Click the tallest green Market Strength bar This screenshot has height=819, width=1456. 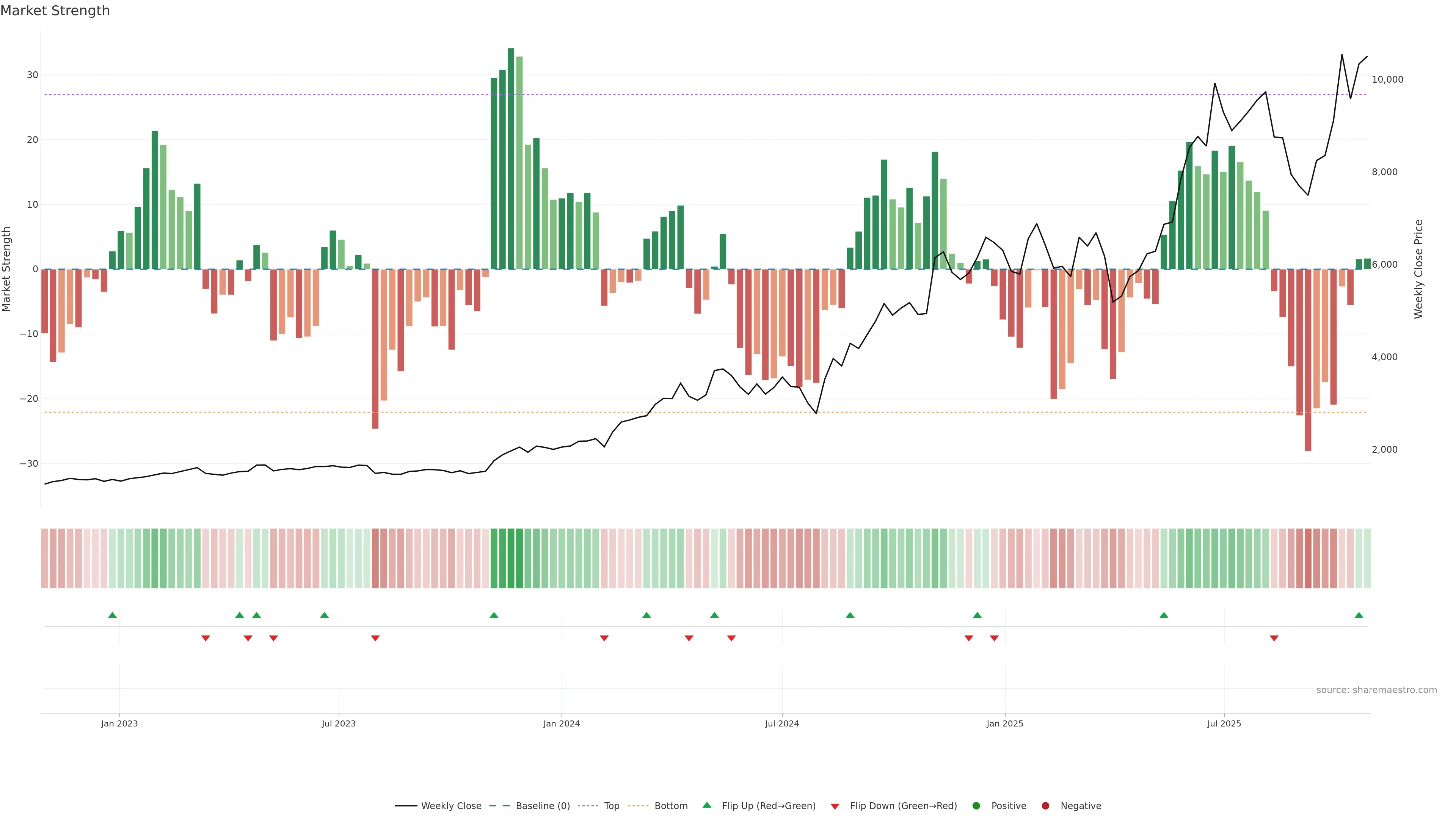pos(511,158)
